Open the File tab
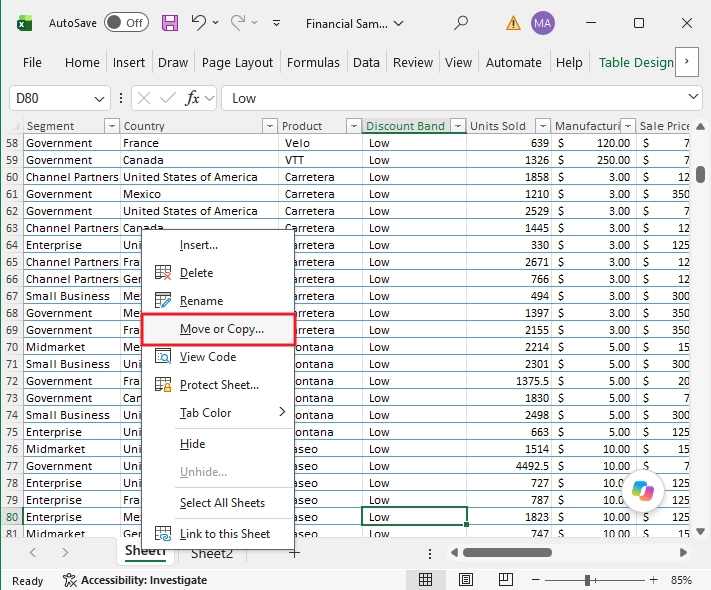 click(x=32, y=62)
